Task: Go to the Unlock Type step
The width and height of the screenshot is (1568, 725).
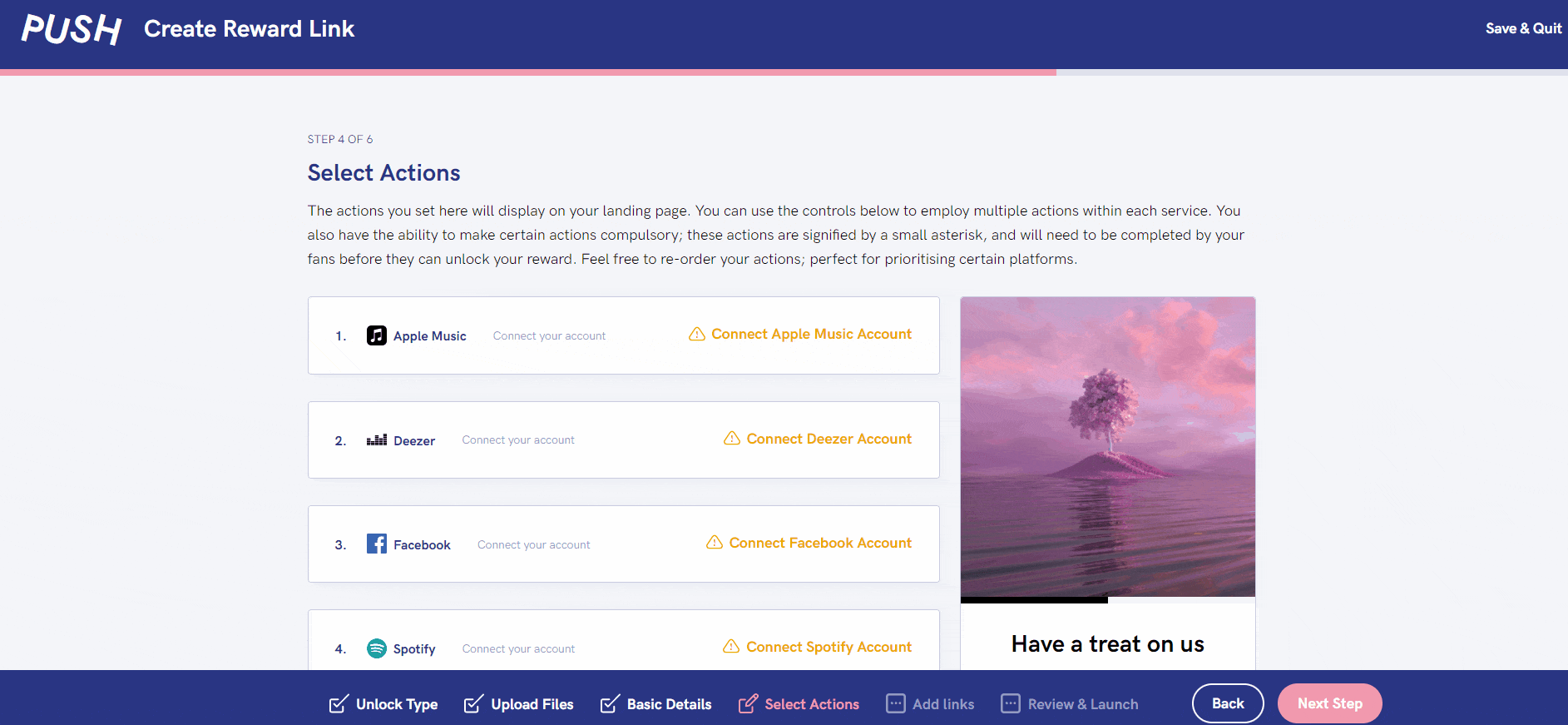Action: point(383,704)
